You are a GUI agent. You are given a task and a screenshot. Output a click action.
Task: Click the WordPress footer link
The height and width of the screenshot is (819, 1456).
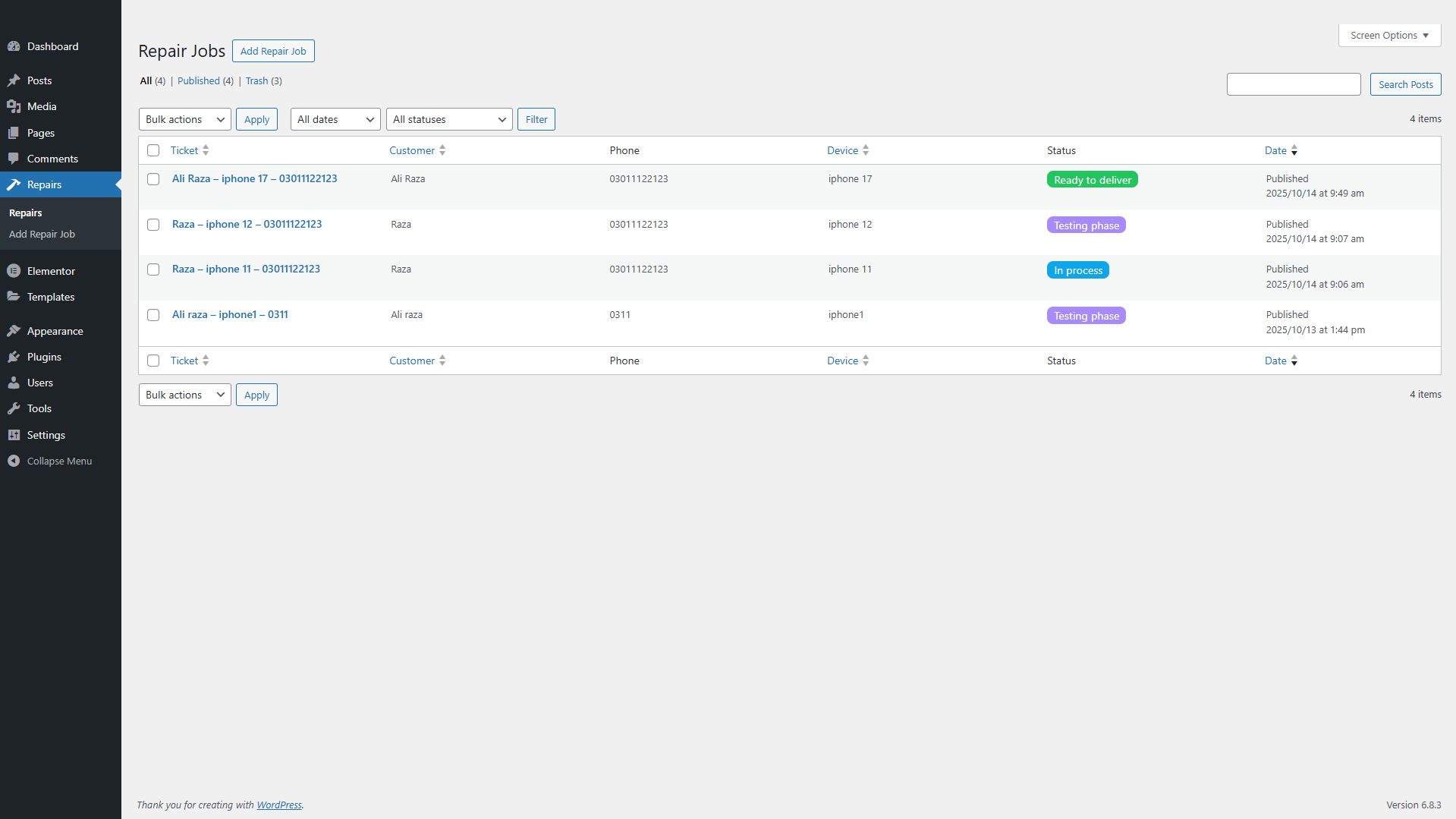tap(278, 805)
